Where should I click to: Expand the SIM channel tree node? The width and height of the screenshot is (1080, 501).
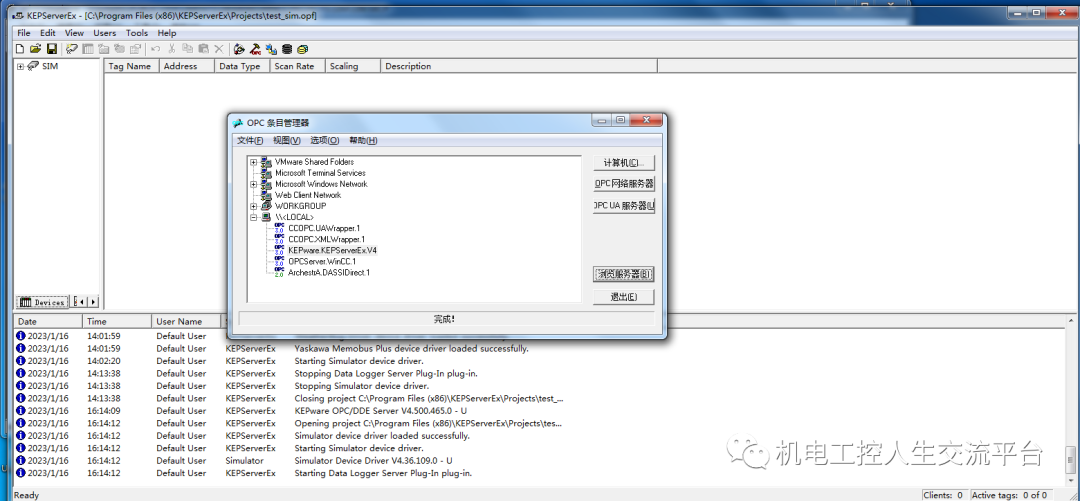tap(20, 67)
